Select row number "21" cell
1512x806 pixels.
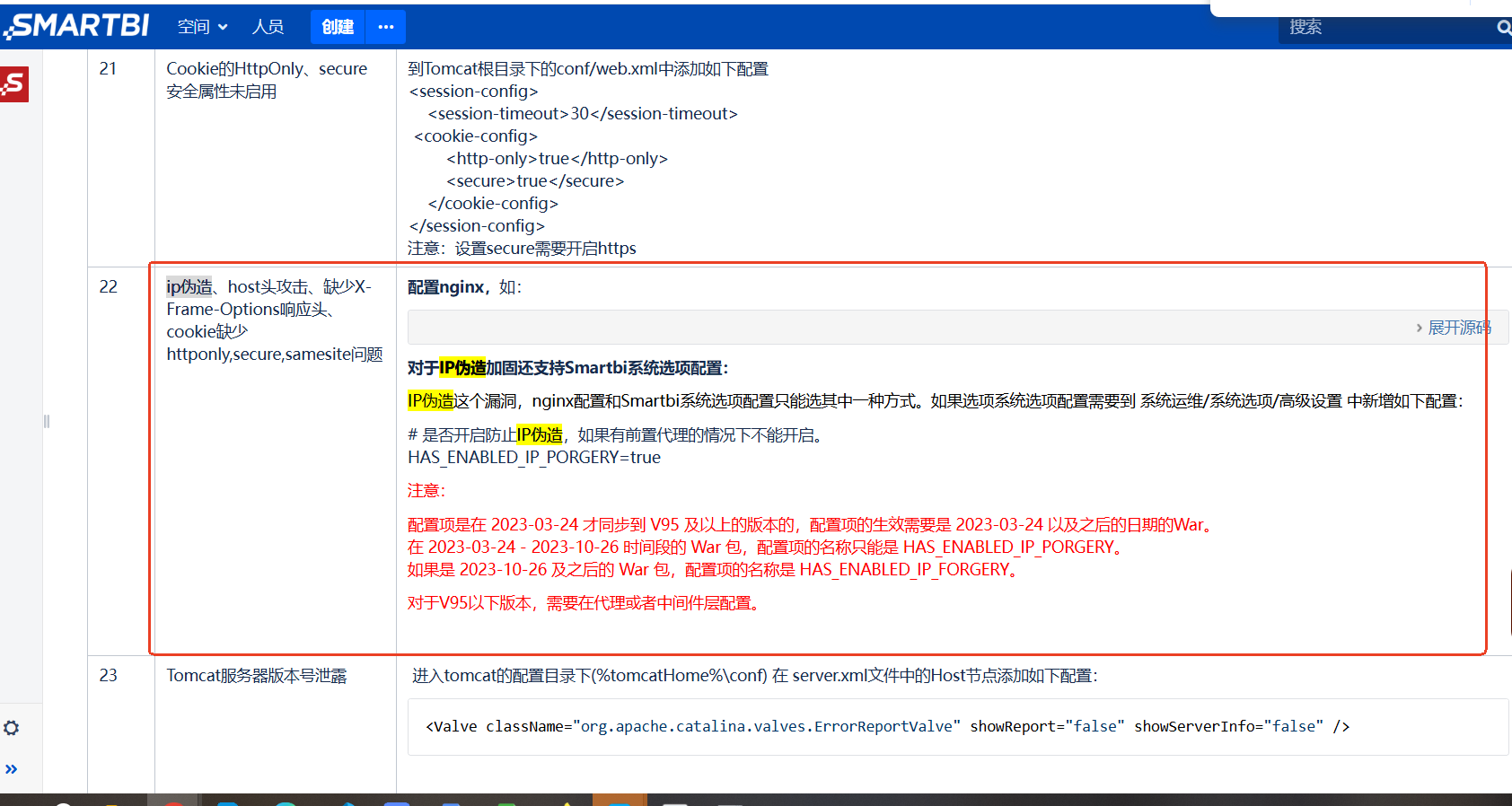[x=108, y=69]
